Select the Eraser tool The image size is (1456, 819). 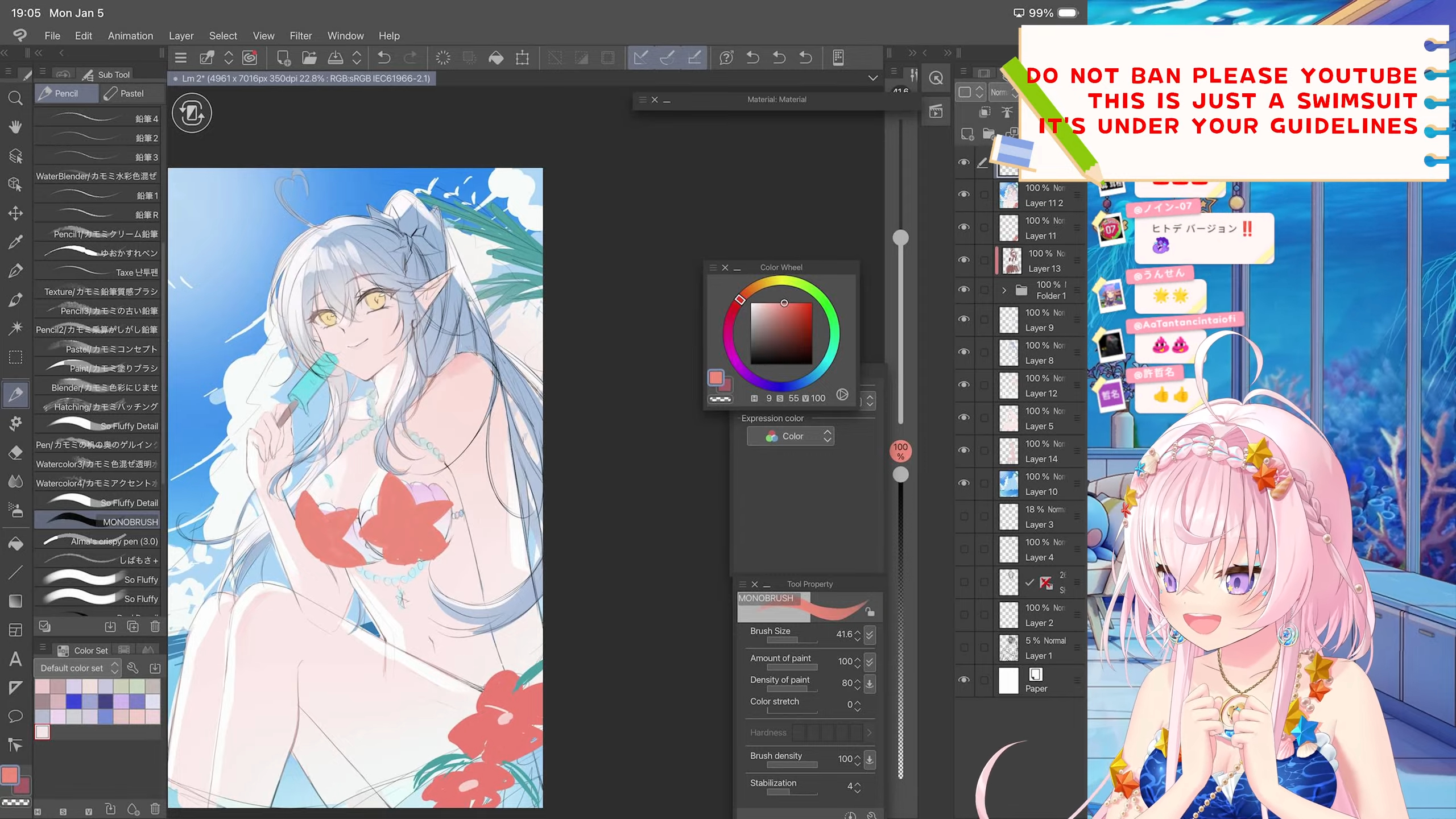[15, 453]
